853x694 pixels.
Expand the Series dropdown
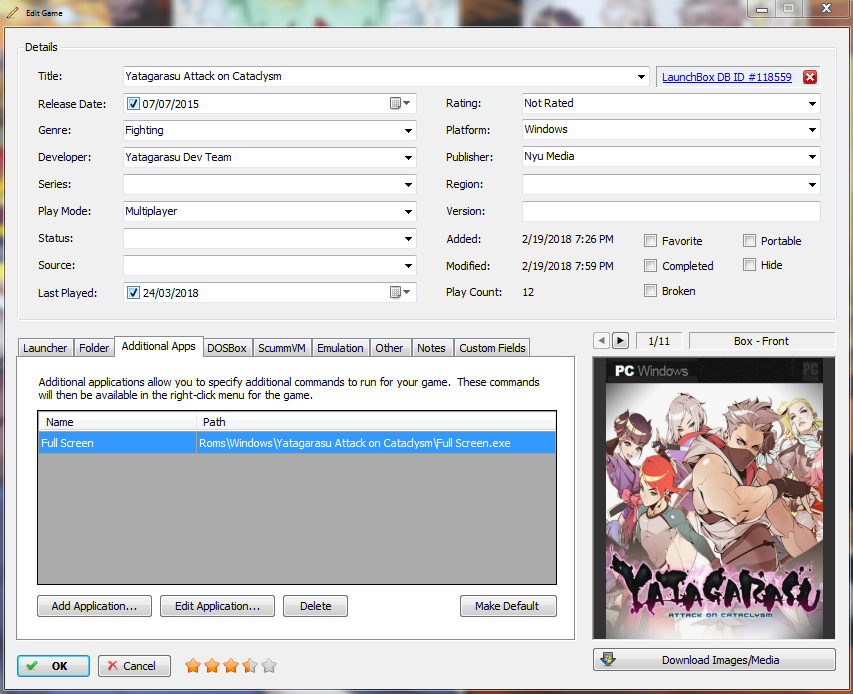click(408, 185)
